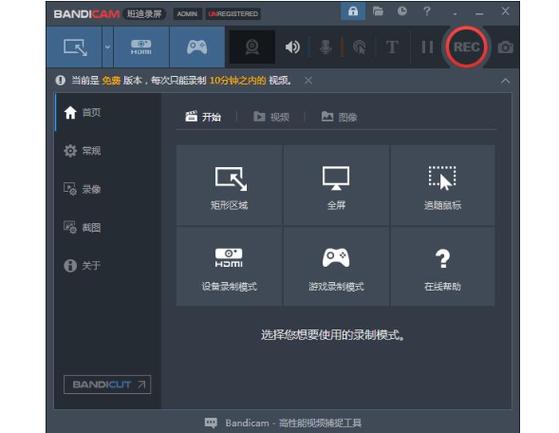Choose the 全屏 fullscreen tile
Screen dimensions: 559x433
[x=336, y=185]
